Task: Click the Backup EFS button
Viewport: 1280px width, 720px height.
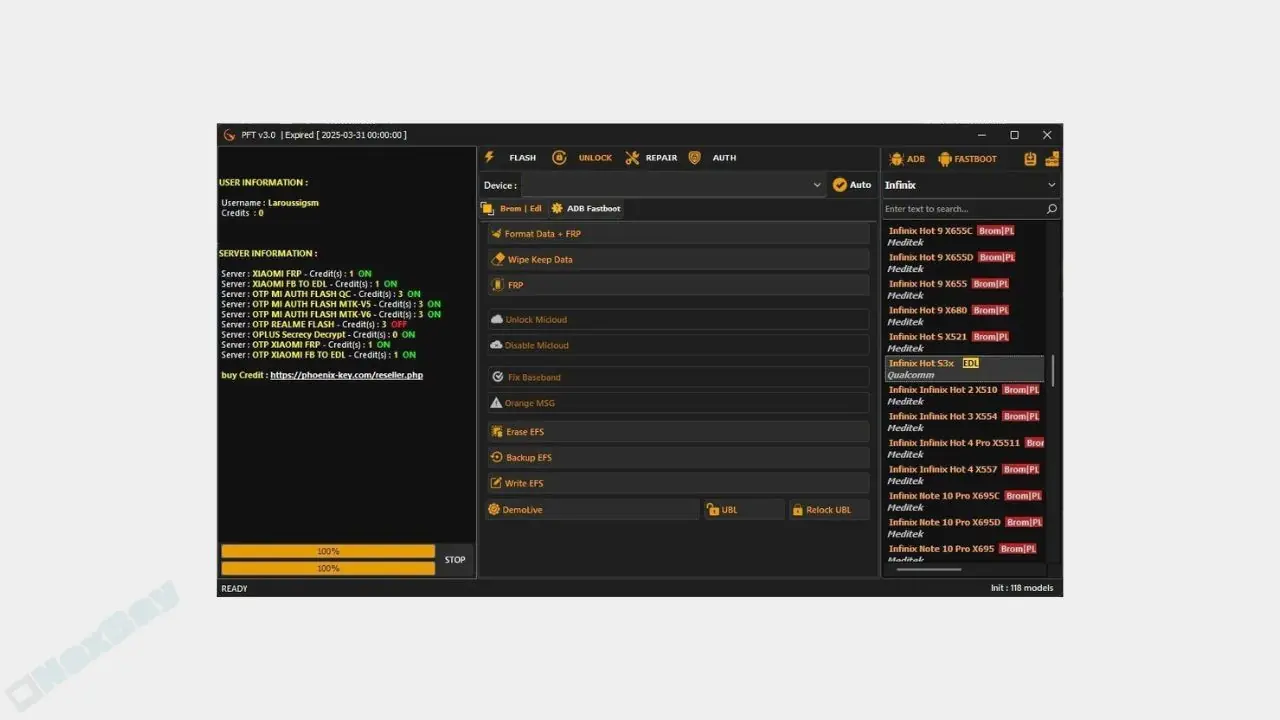Action: tap(678, 457)
